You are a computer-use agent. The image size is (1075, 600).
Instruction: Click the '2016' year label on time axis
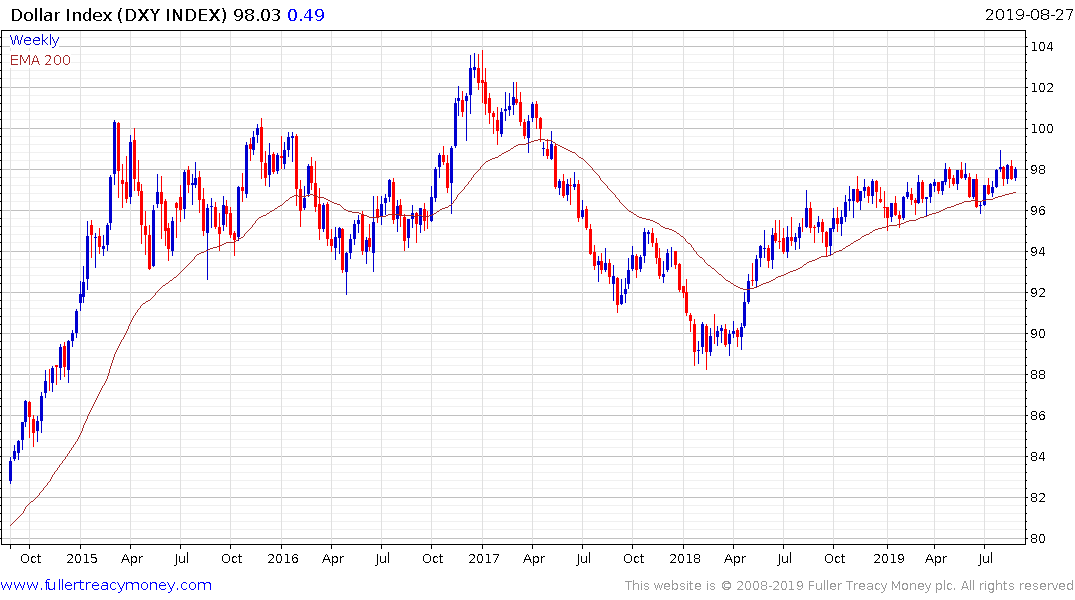(283, 559)
